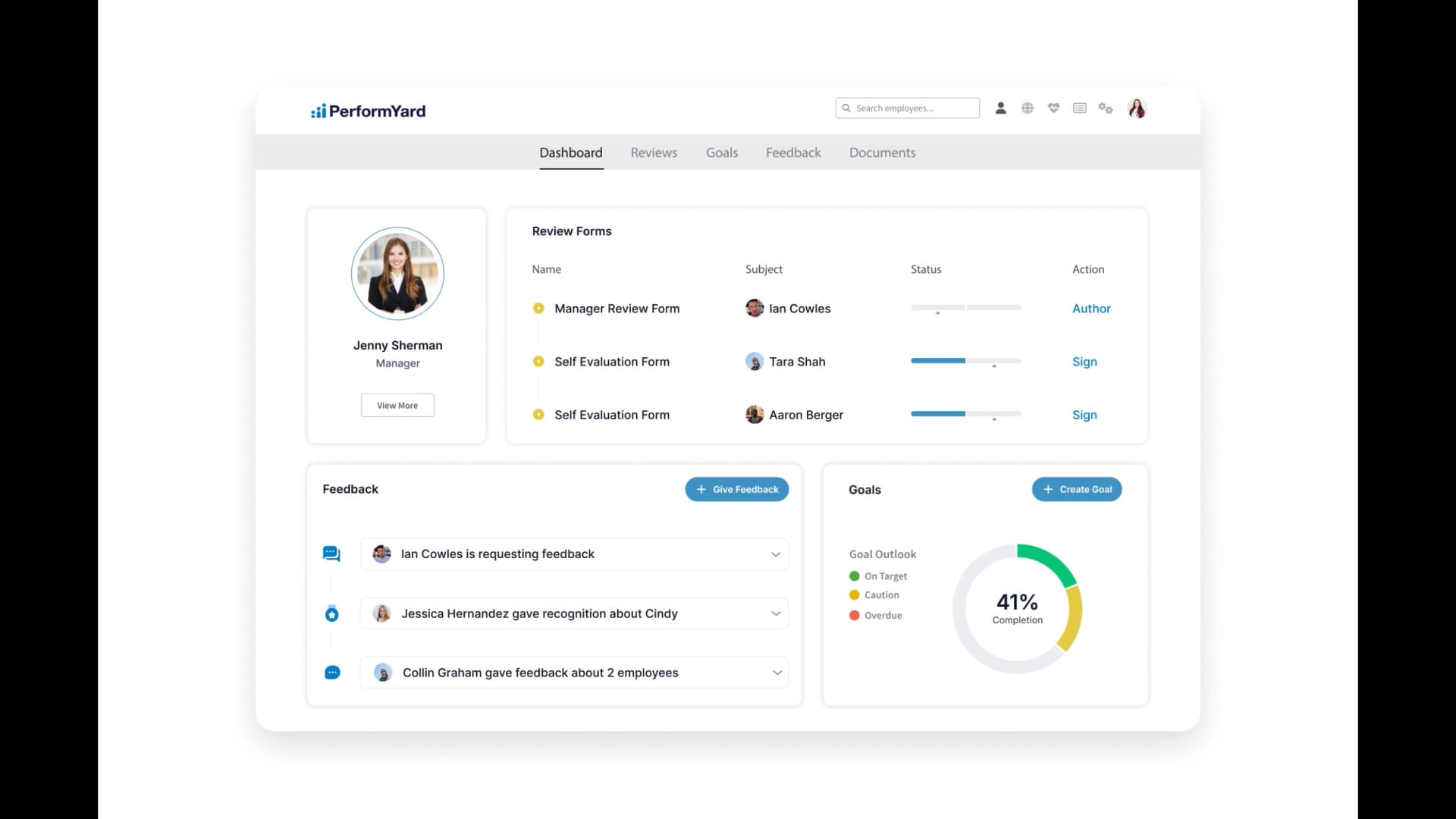
Task: Expand Jessica Hernandez recognition row
Action: point(775,613)
